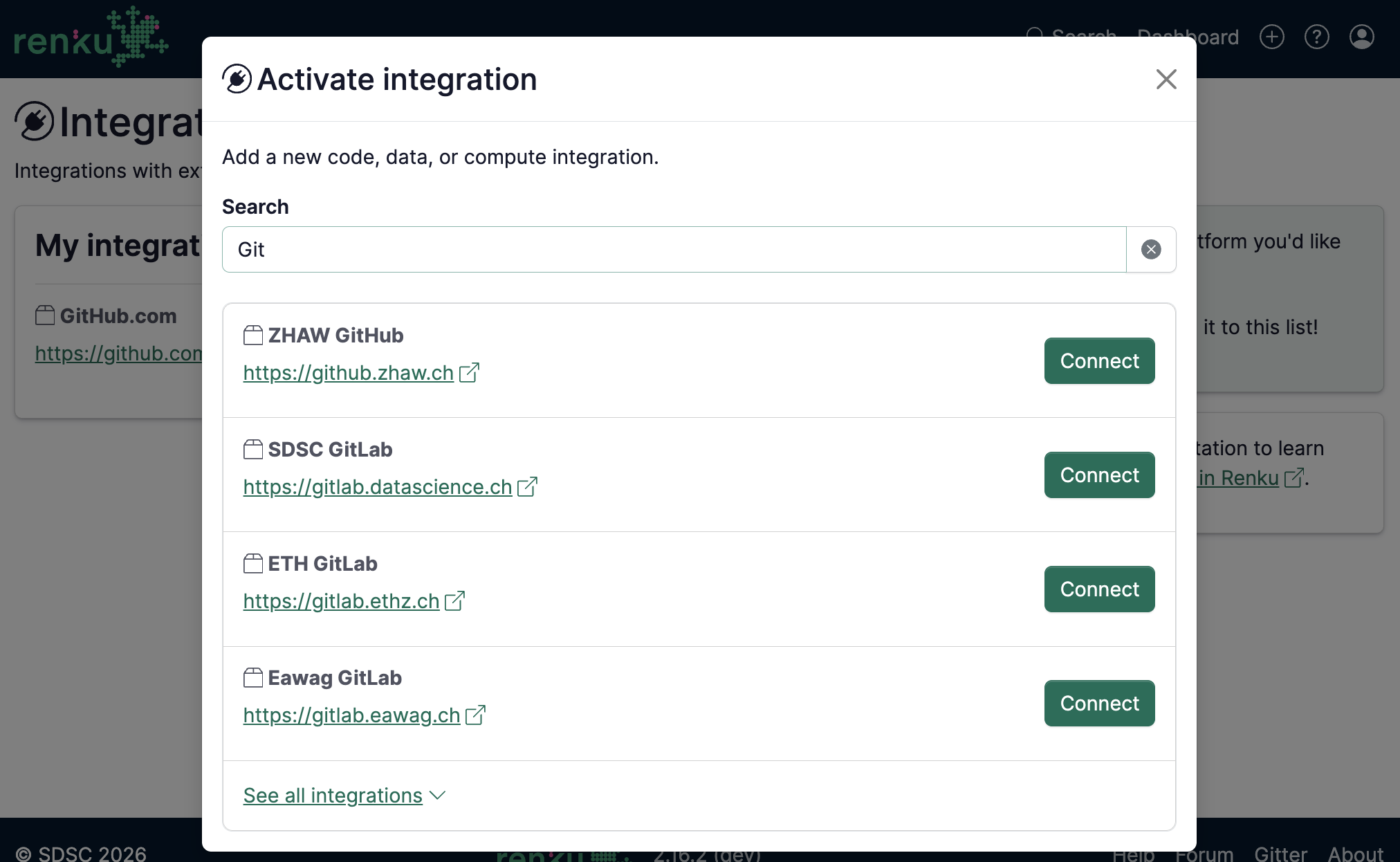Image resolution: width=1400 pixels, height=862 pixels.
Task: Open the help question mark menu
Action: click(1316, 37)
